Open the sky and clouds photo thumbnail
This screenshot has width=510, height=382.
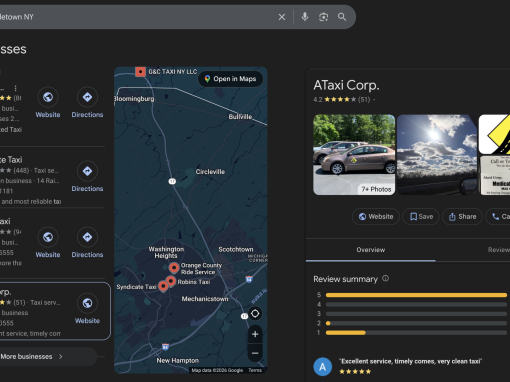point(437,155)
